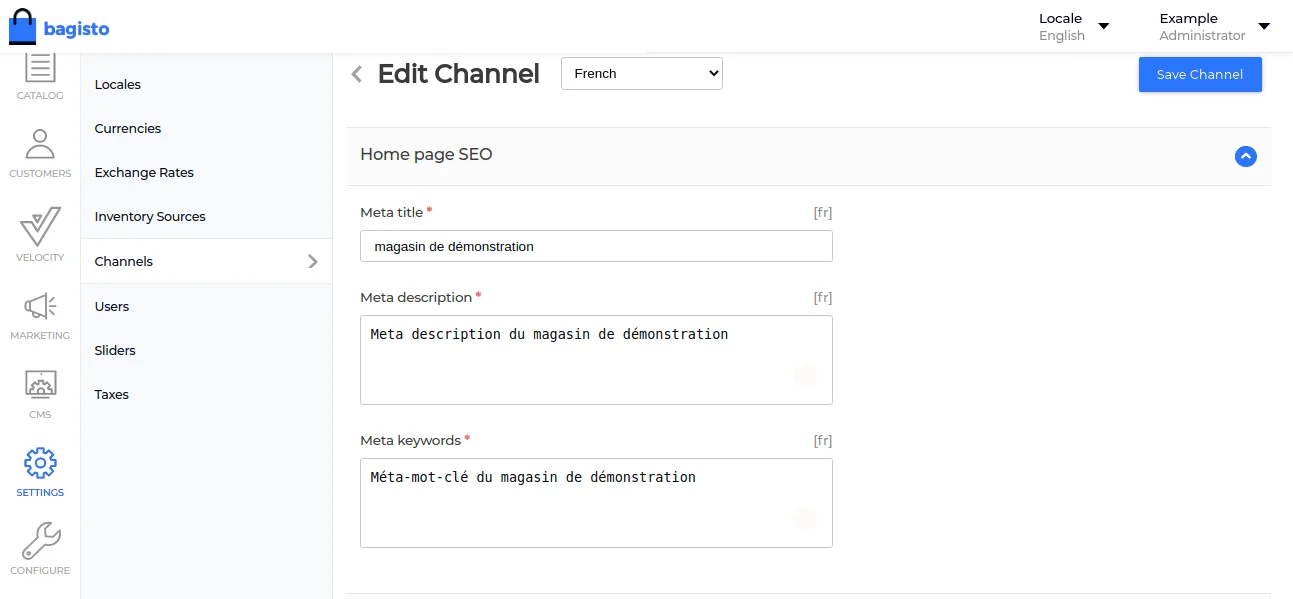Open the Configure wrench icon
The image size is (1293, 599).
[x=40, y=542]
